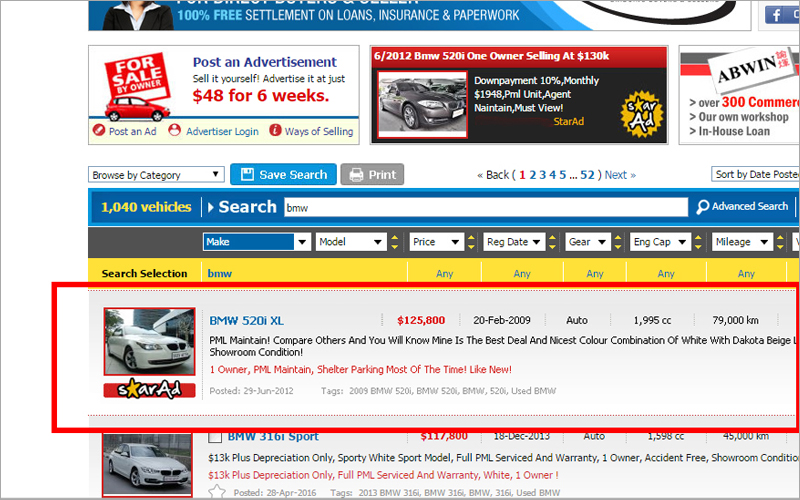Click the white arrow icon before Search label
The width and height of the screenshot is (800, 500).
pos(211,207)
